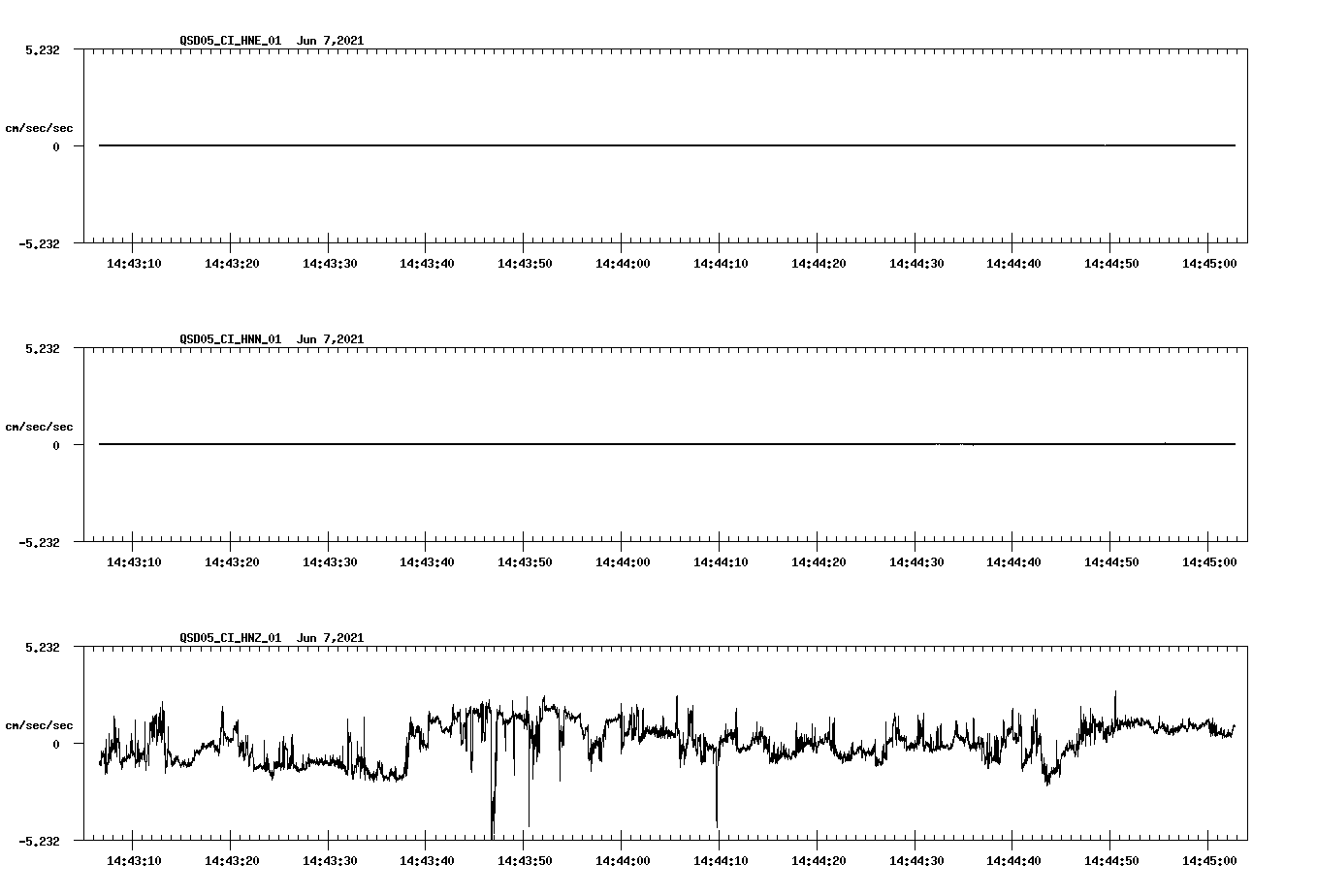Image resolution: width=1317 pixels, height=896 pixels.
Task: Click the 0 axis label of HNE plot
Action: (x=56, y=146)
